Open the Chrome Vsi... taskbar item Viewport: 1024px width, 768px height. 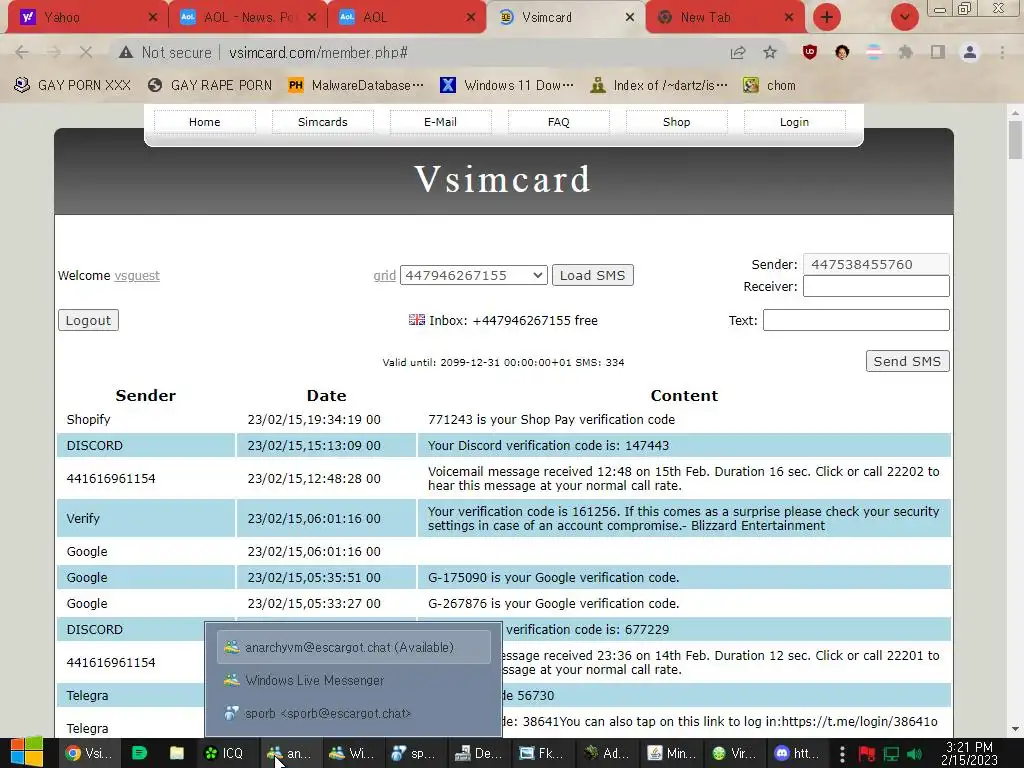[89, 753]
